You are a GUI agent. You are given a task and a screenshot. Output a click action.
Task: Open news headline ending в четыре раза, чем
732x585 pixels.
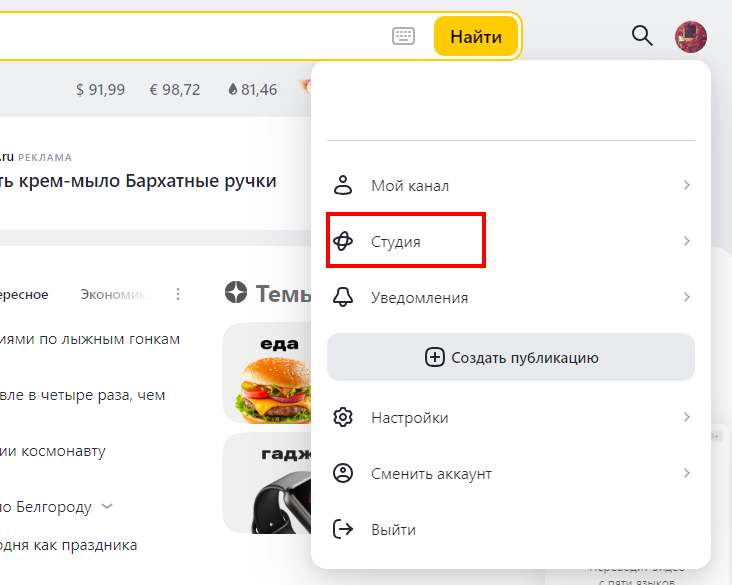point(83,395)
